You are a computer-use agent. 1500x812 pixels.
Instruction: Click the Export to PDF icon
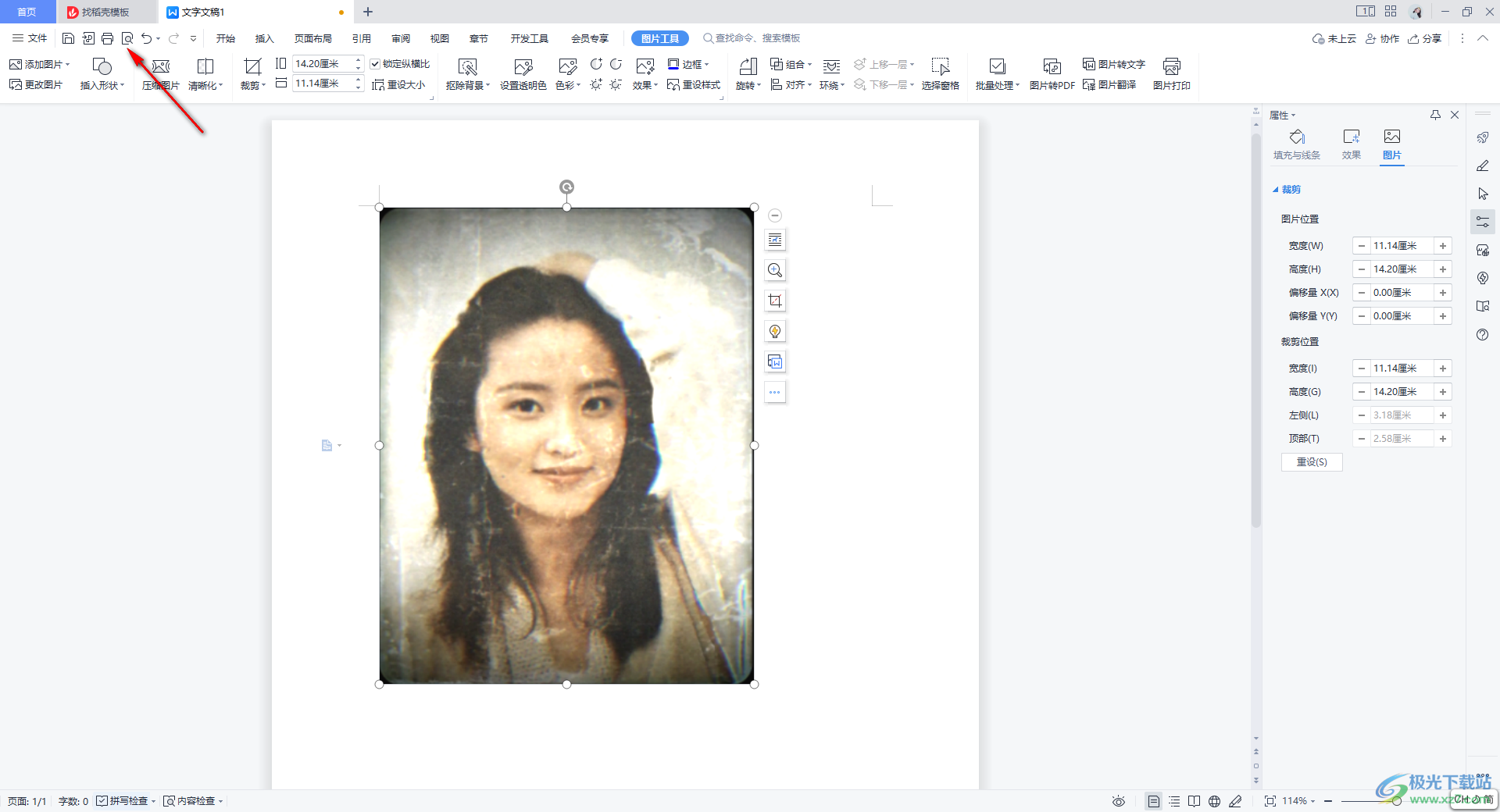[88, 38]
